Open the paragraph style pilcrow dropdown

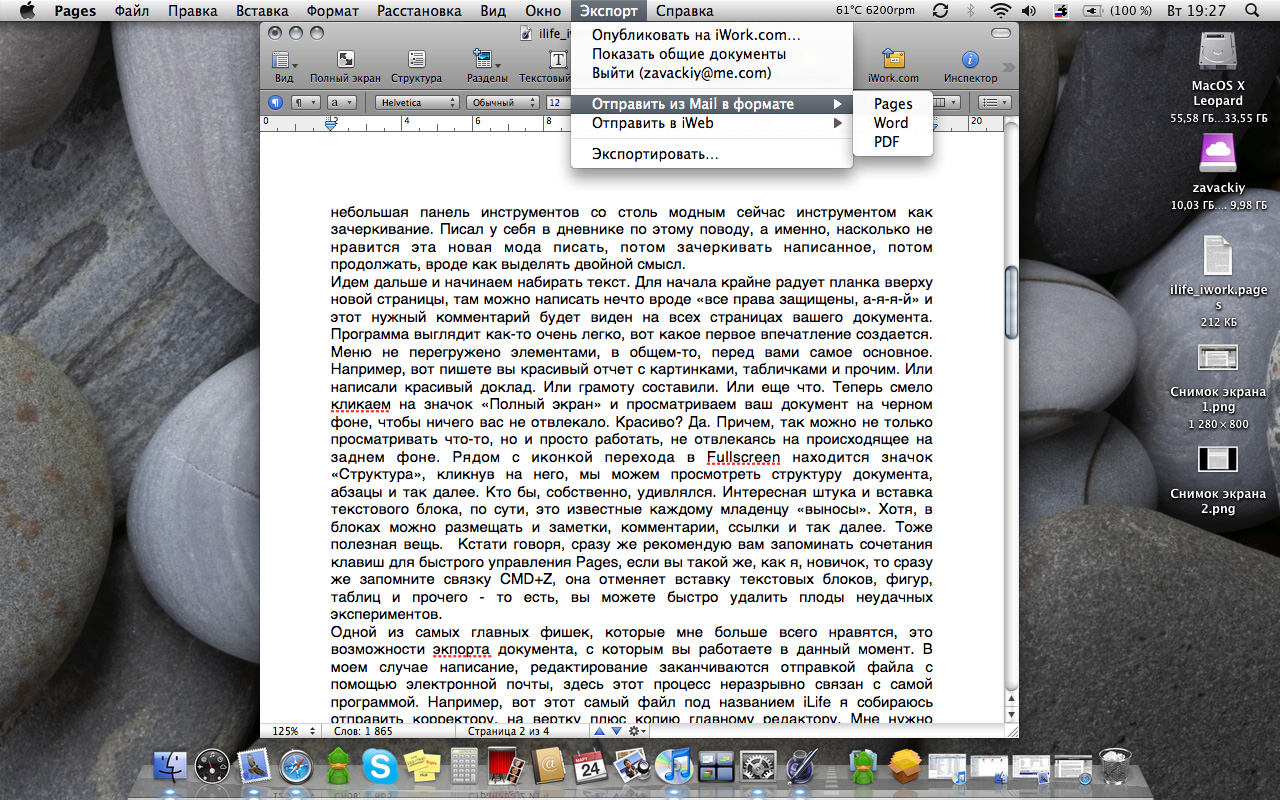point(305,102)
